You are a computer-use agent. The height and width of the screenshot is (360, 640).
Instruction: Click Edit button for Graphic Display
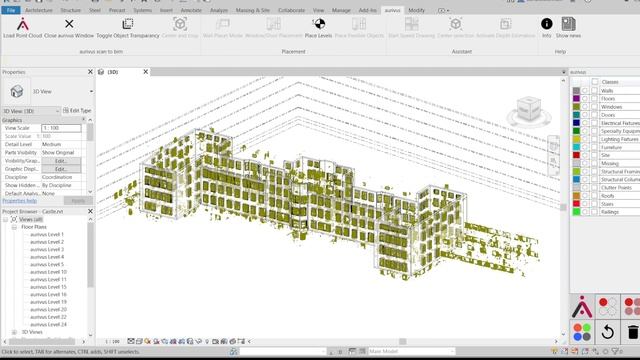(x=61, y=169)
